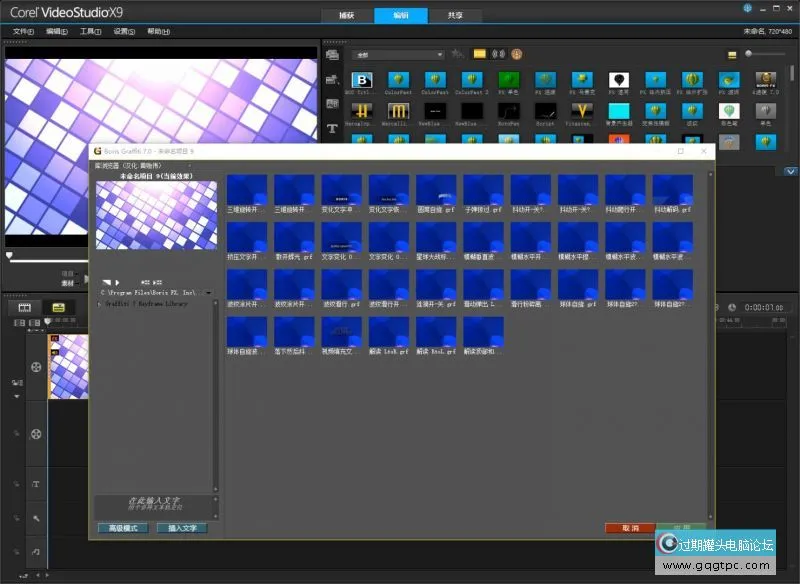The width and height of the screenshot is (800, 584).
Task: Click the video track icon in timeline
Action: (x=36, y=365)
